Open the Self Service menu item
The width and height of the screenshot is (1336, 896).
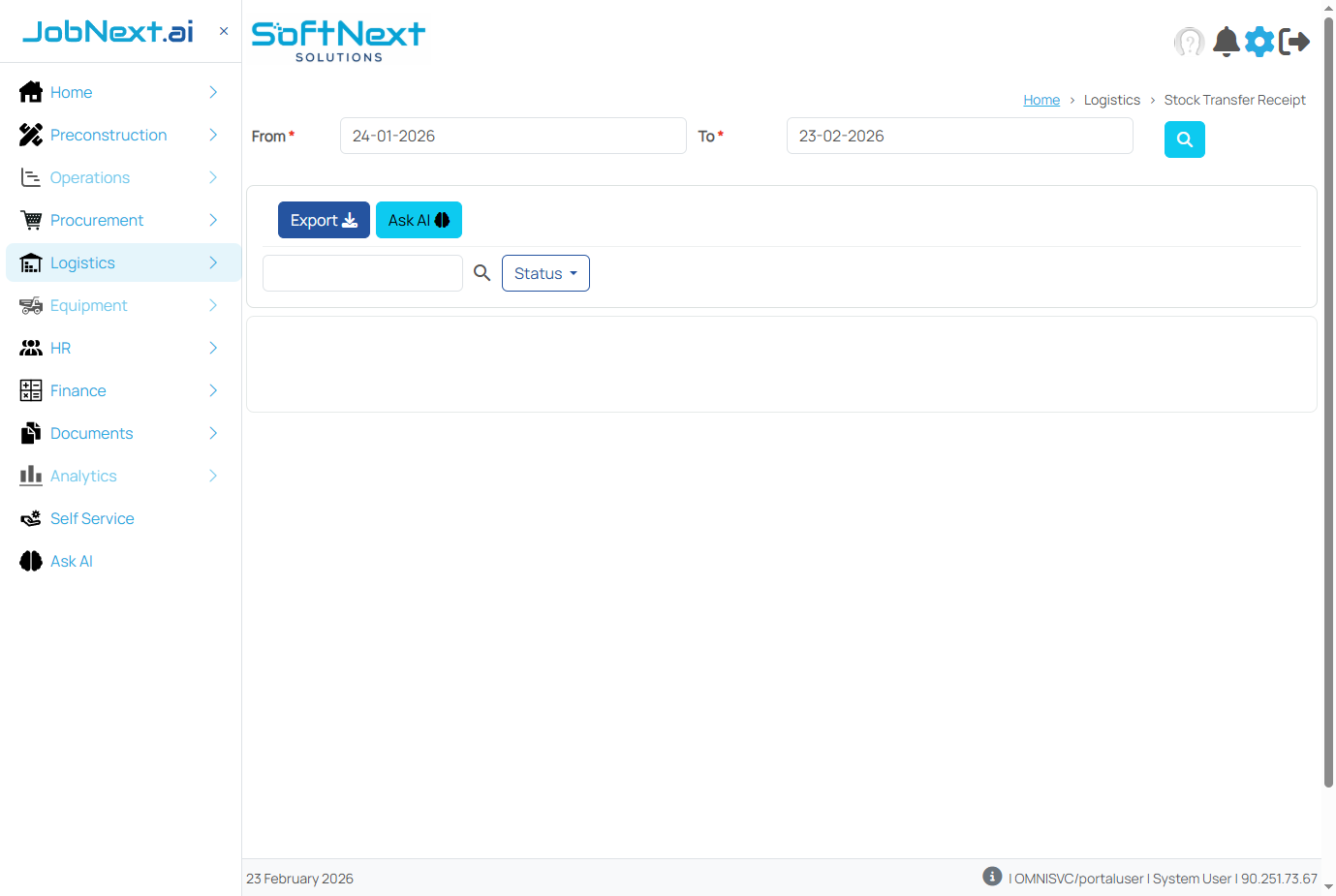91,518
